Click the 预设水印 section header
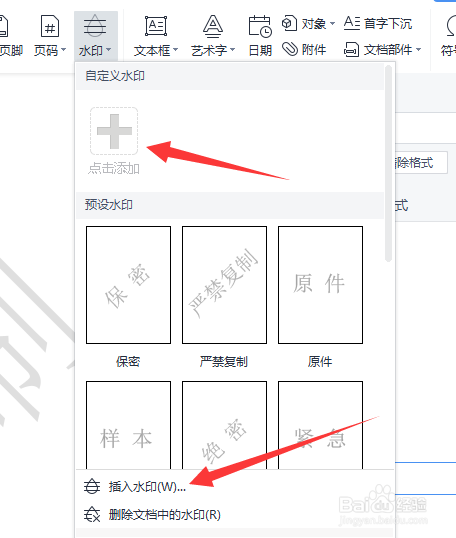The width and height of the screenshot is (456, 538). [x=230, y=205]
